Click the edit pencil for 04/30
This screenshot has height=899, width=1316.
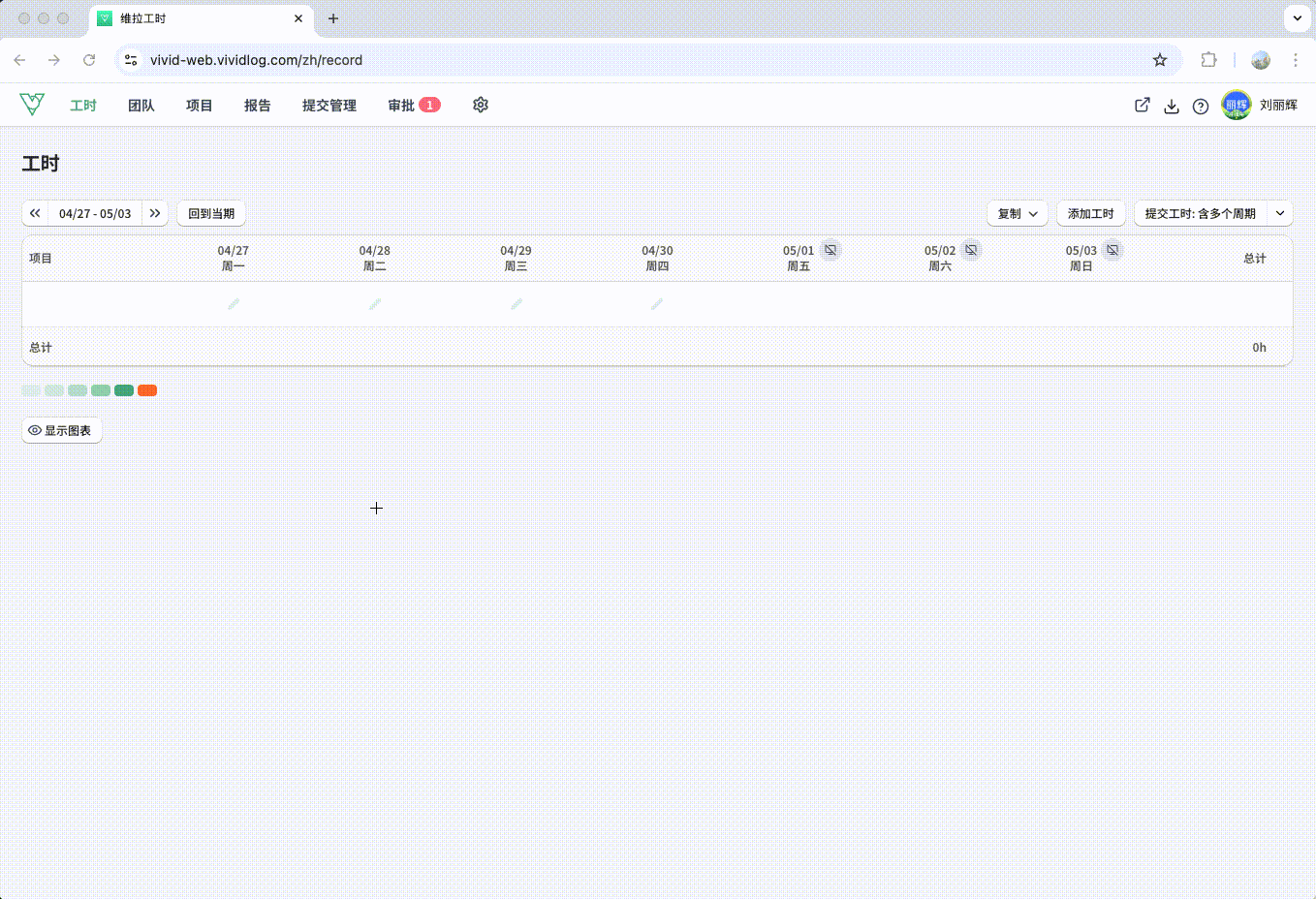(657, 304)
